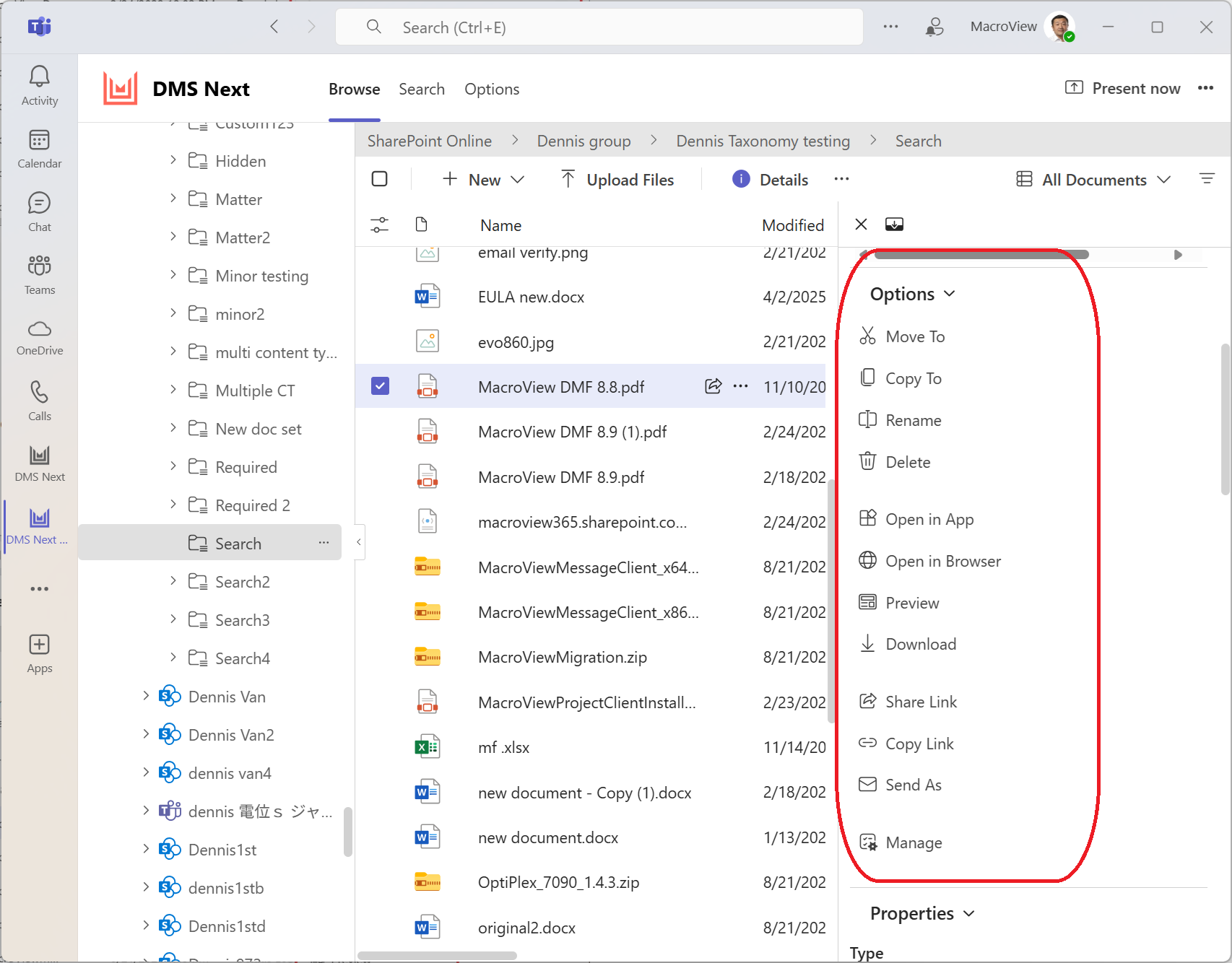
Task: Expand the Dennis1st site node
Action: click(146, 849)
